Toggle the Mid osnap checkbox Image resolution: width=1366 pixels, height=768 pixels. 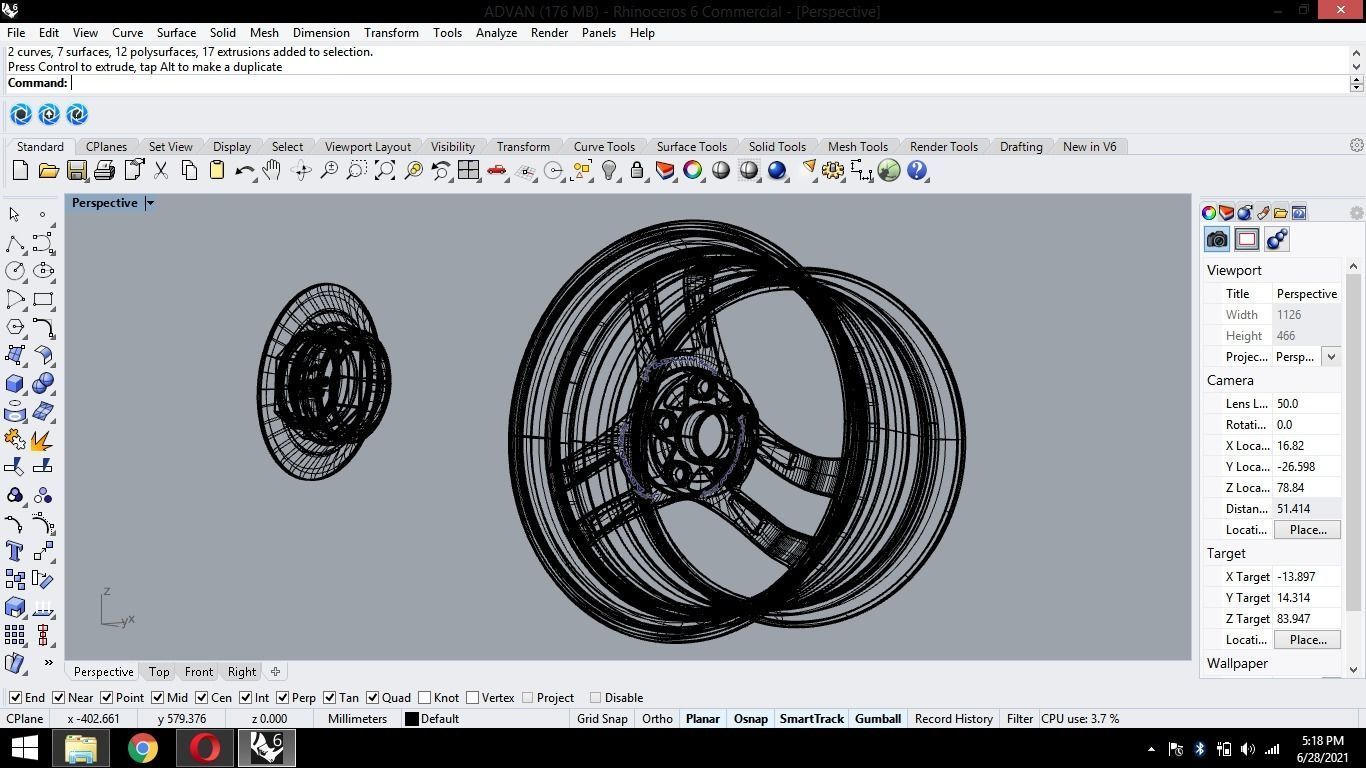coord(157,698)
